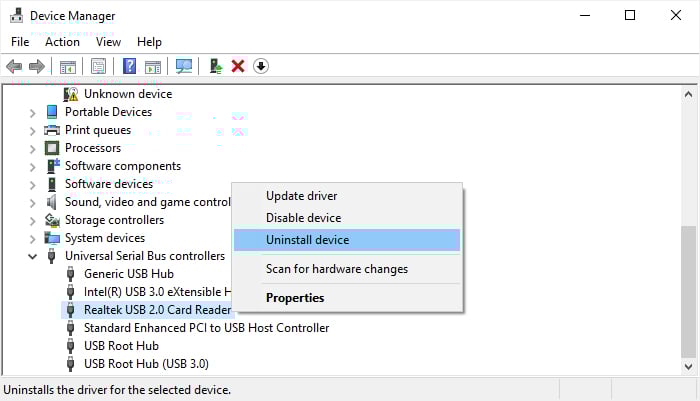Click the Processors label
Screen dimensions: 700x401
93,148
